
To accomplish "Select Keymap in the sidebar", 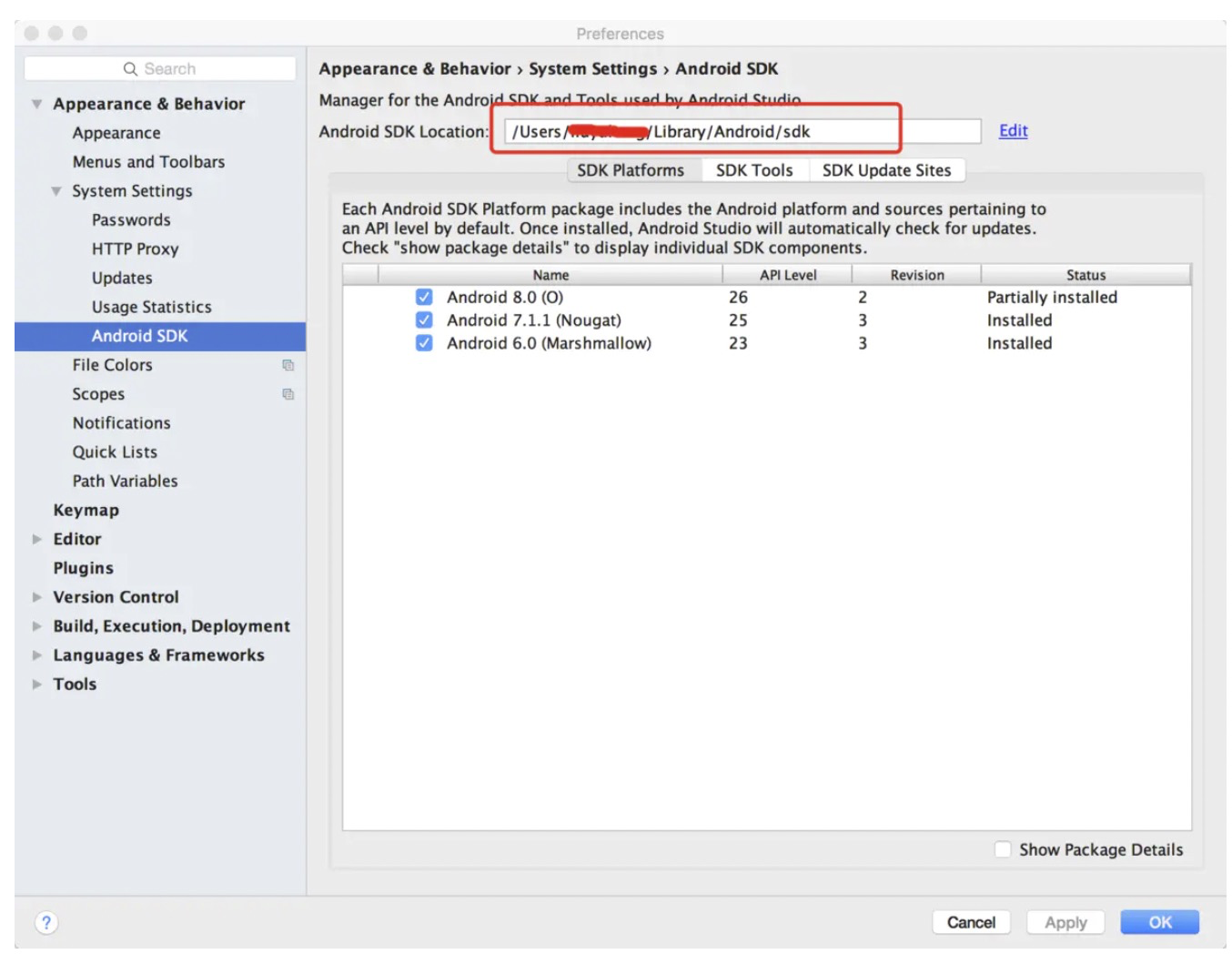I will [x=86, y=511].
